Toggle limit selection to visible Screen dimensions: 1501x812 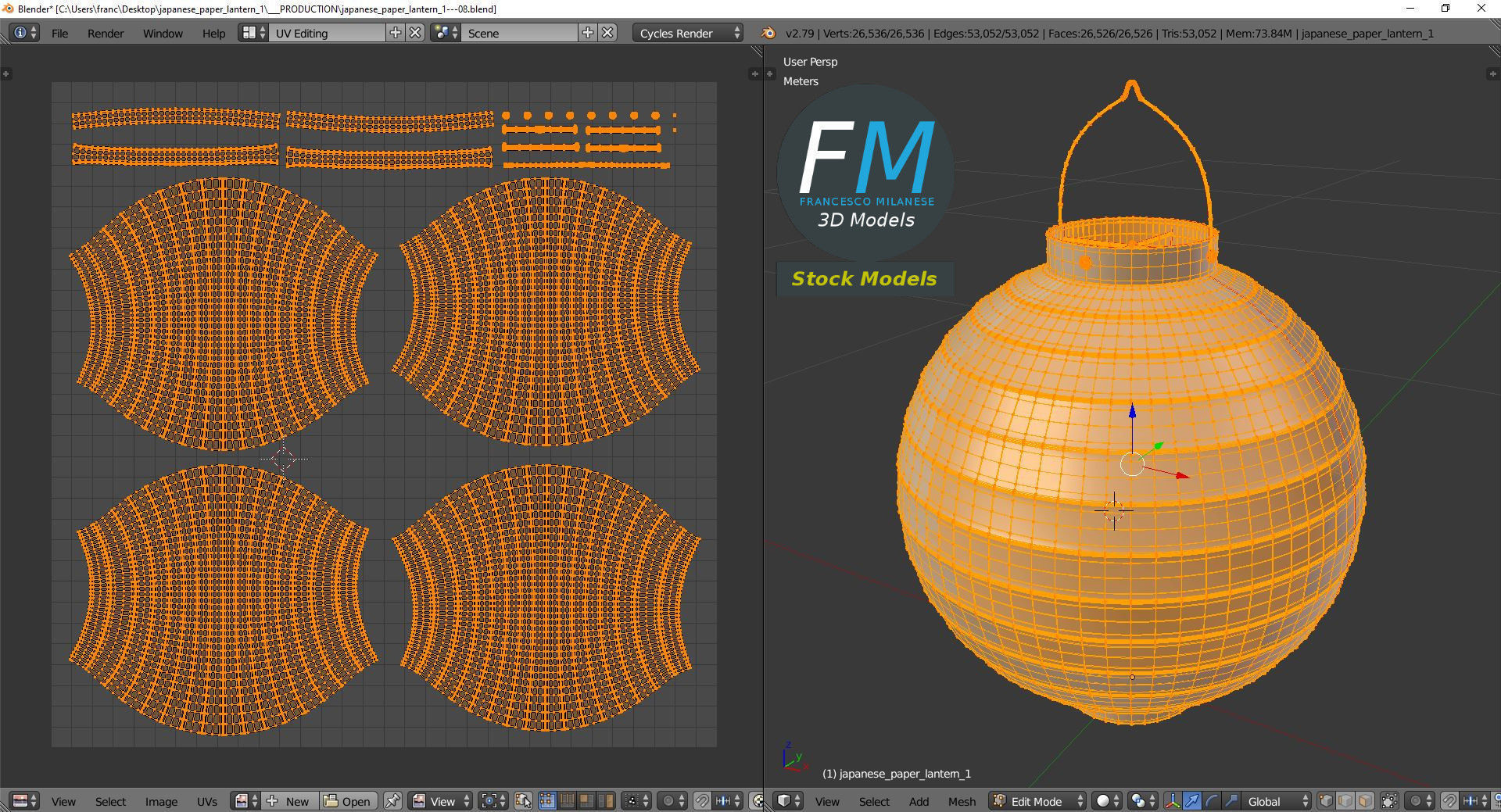[x=1389, y=801]
